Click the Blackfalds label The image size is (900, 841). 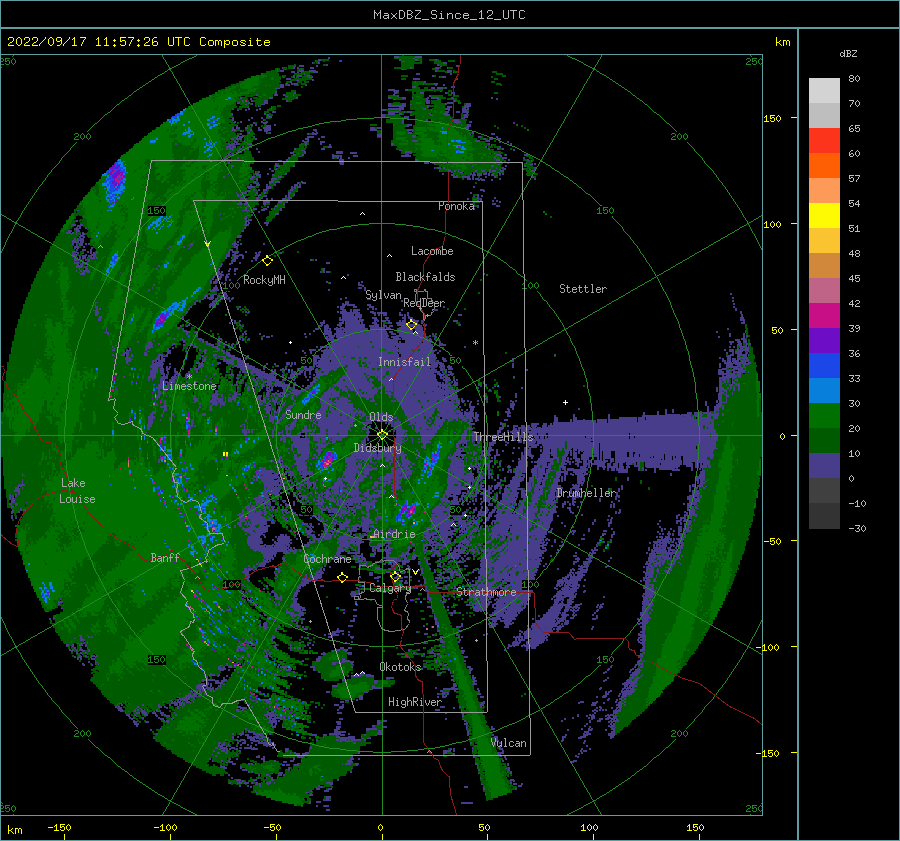click(425, 277)
